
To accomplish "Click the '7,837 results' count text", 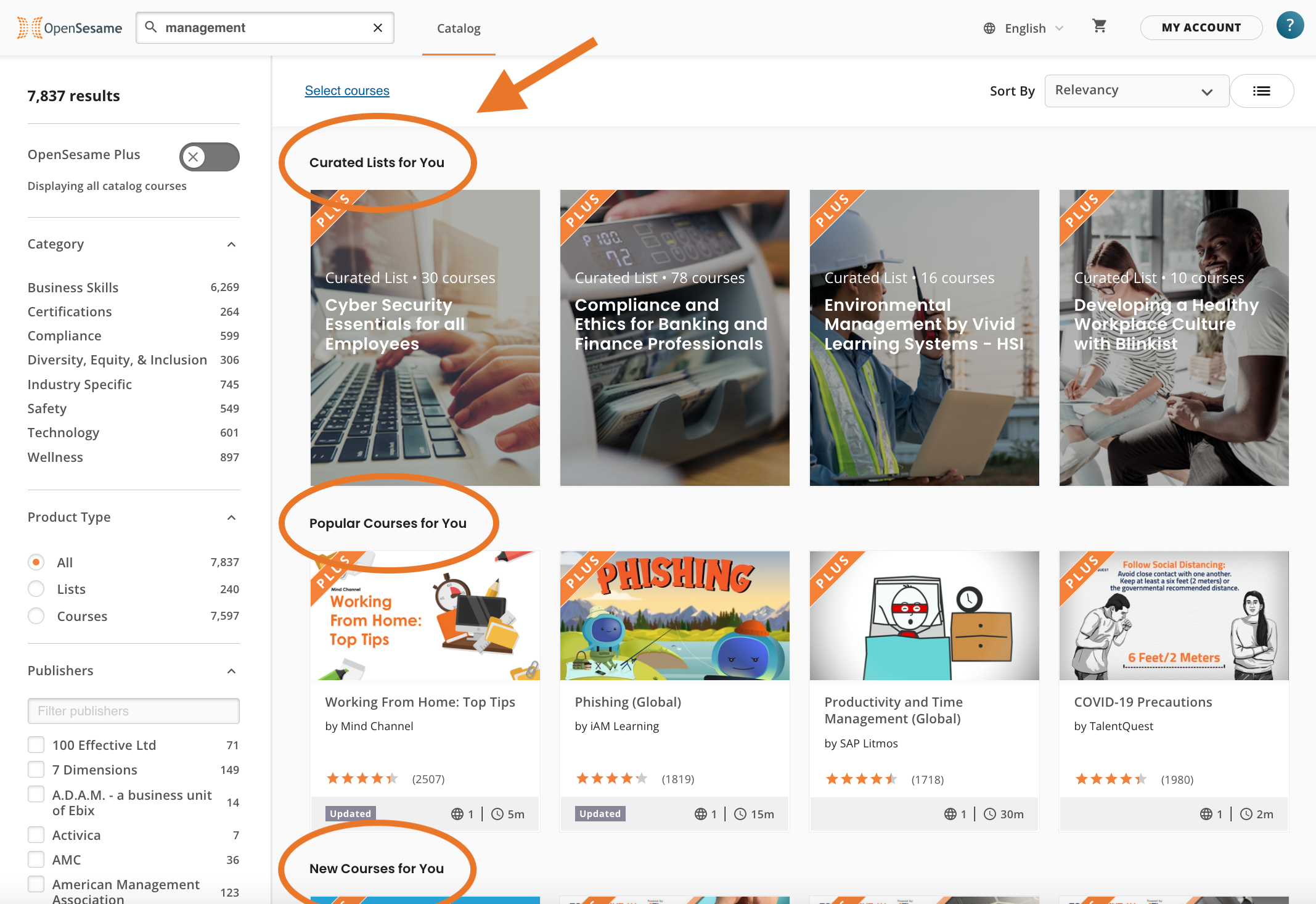I will pyautogui.click(x=74, y=96).
